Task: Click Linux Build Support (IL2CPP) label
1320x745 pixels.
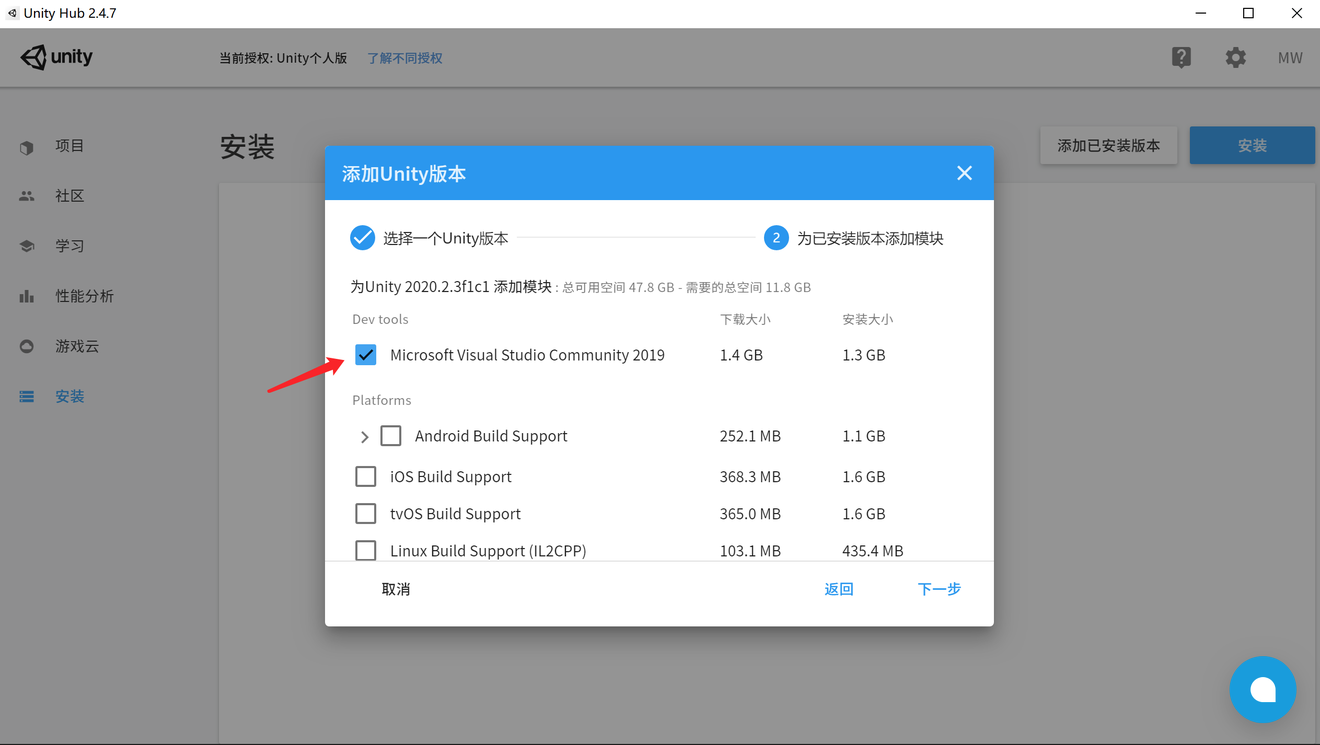Action: (x=488, y=551)
